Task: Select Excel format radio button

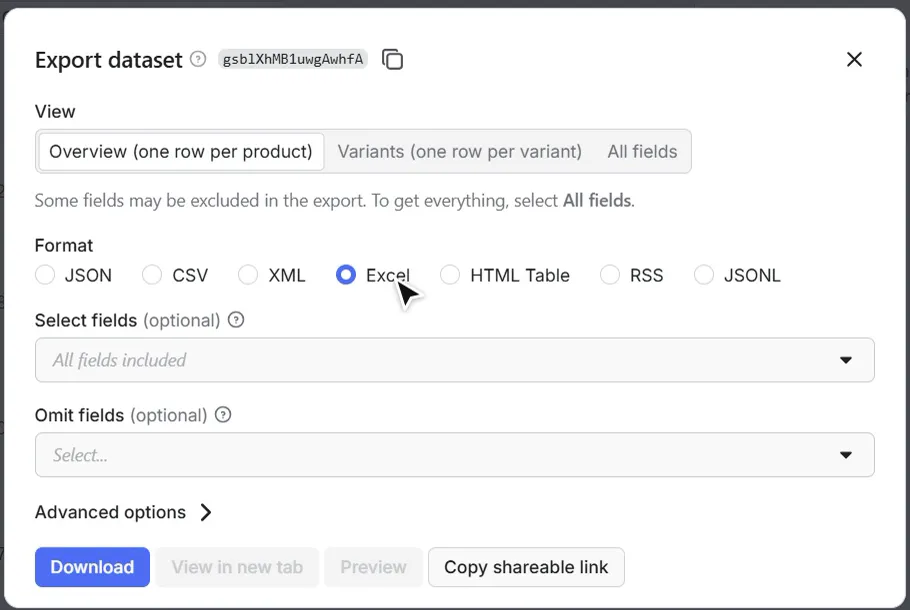Action: (x=346, y=275)
